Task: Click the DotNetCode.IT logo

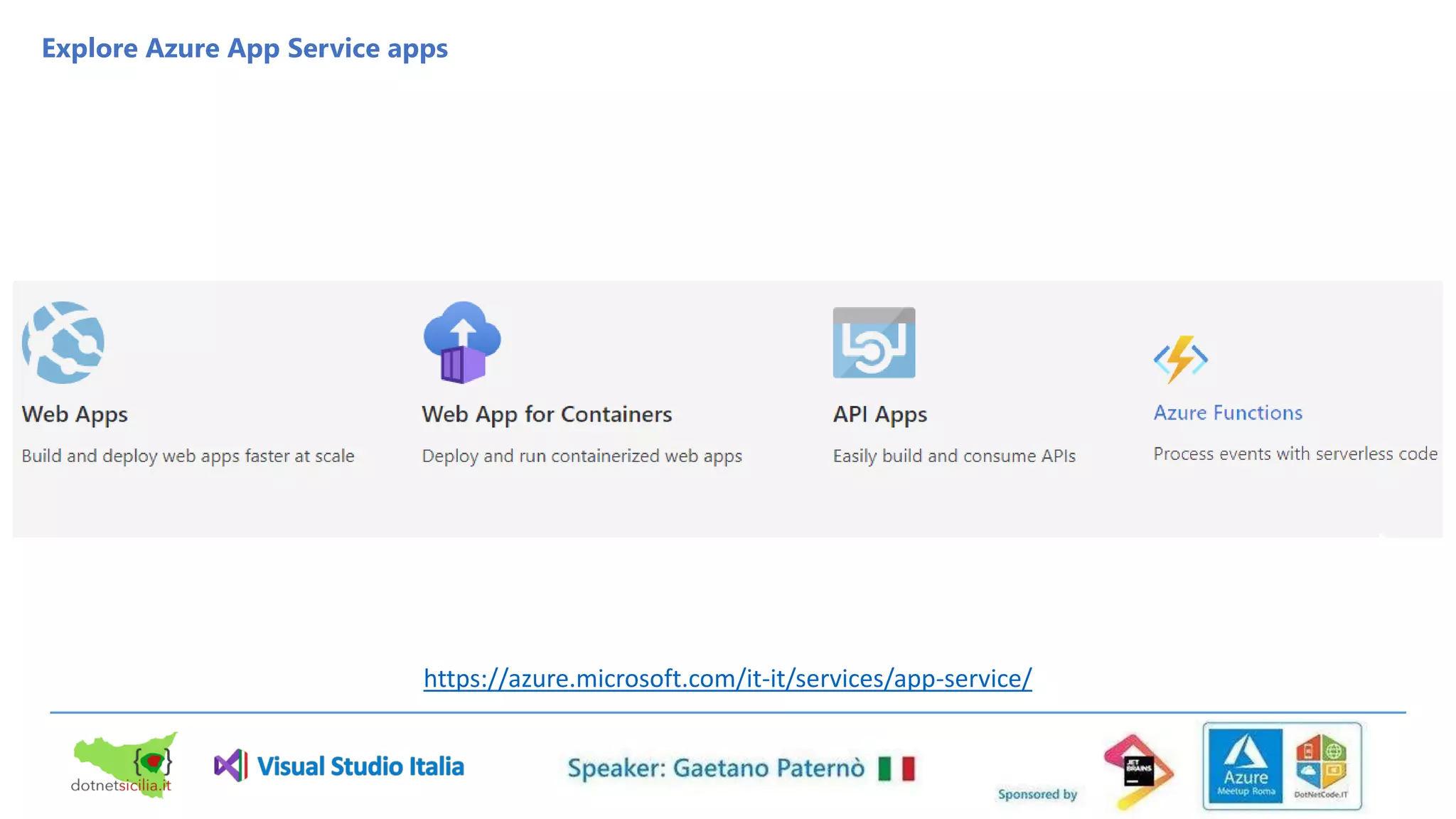Action: tap(1321, 766)
